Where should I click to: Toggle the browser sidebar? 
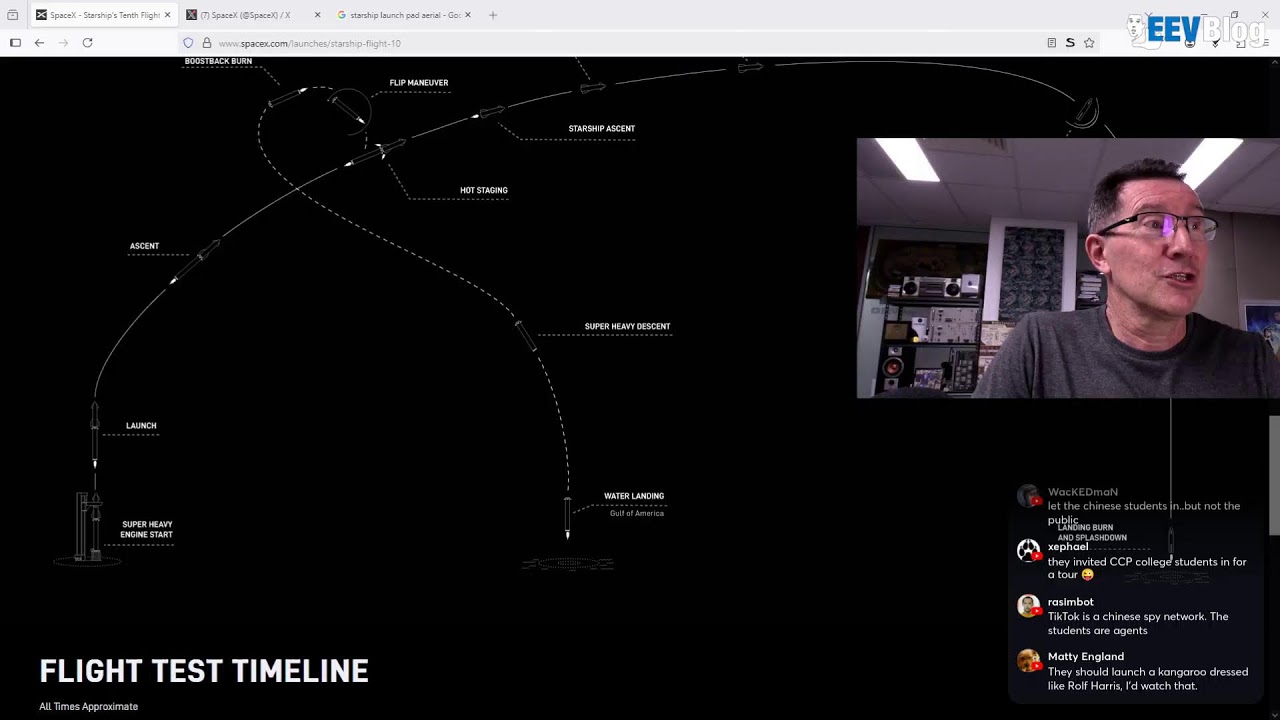[x=15, y=43]
